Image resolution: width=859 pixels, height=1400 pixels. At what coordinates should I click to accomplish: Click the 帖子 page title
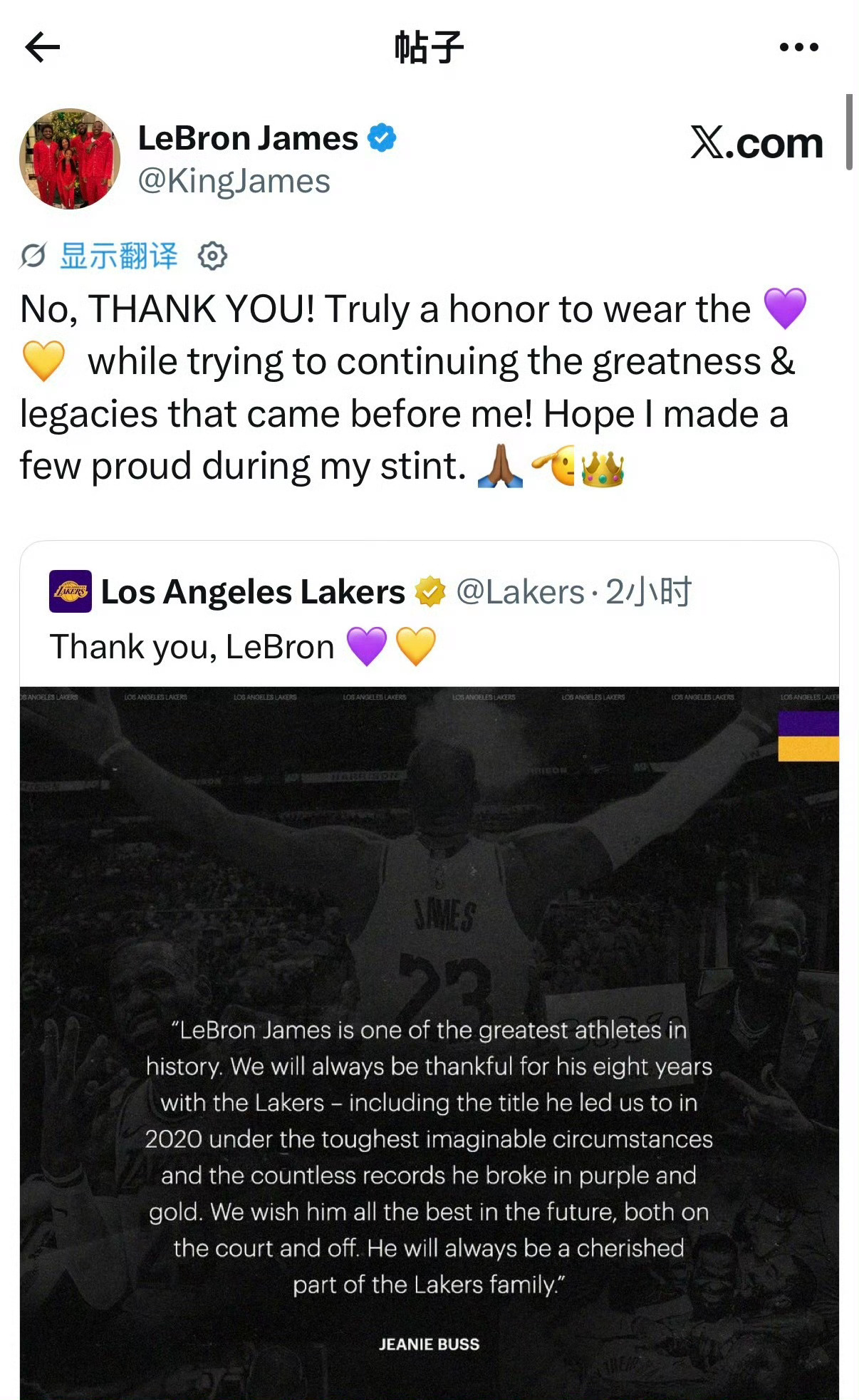(x=429, y=48)
